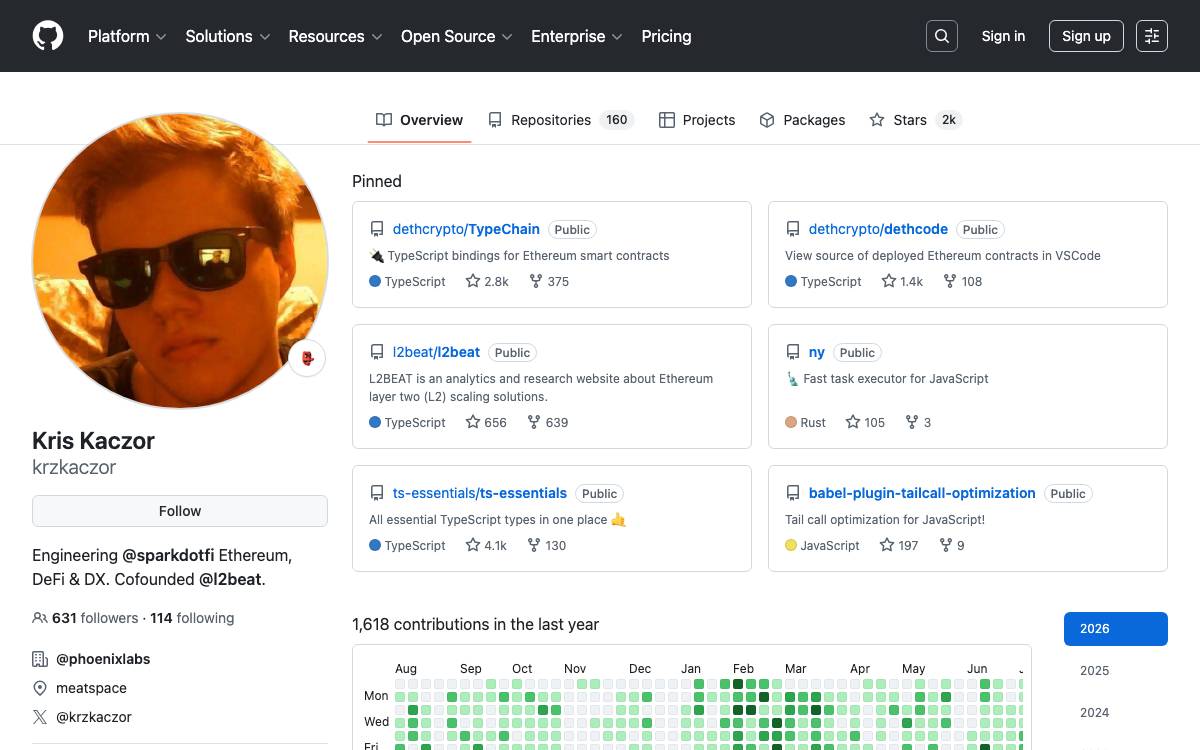
Task: Click the Sign up button
Action: pos(1086,36)
